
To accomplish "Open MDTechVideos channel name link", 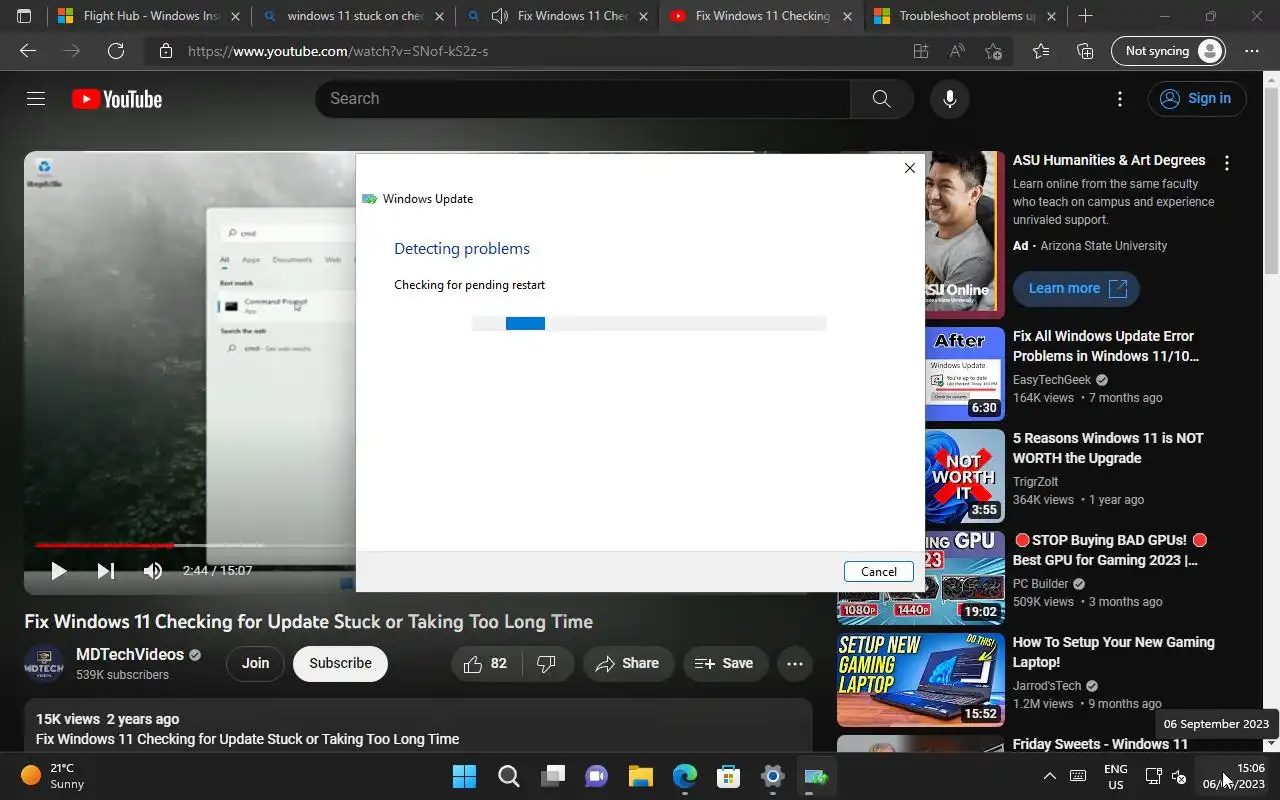I will (130, 654).
